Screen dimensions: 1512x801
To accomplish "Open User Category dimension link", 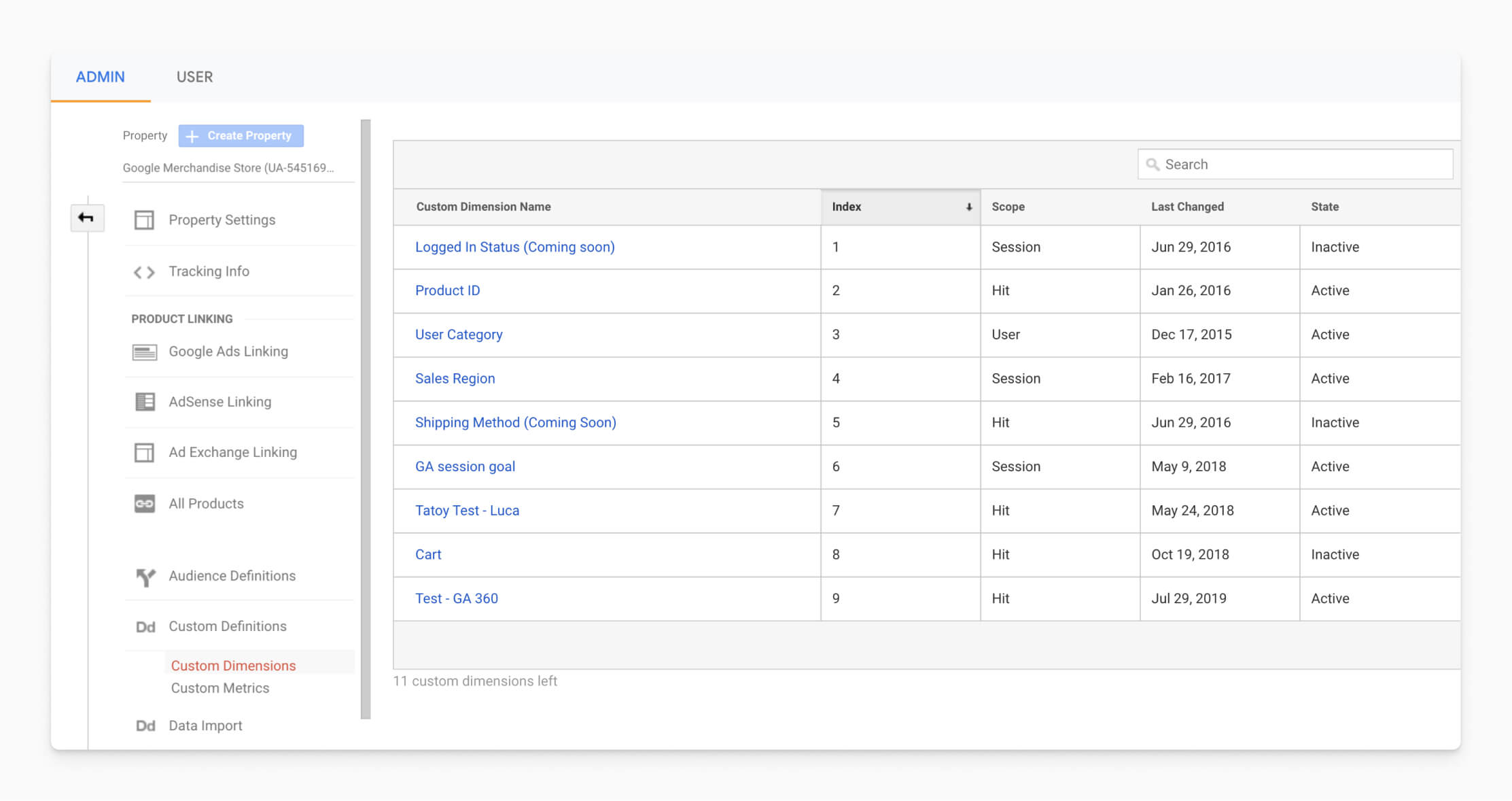I will [x=459, y=335].
